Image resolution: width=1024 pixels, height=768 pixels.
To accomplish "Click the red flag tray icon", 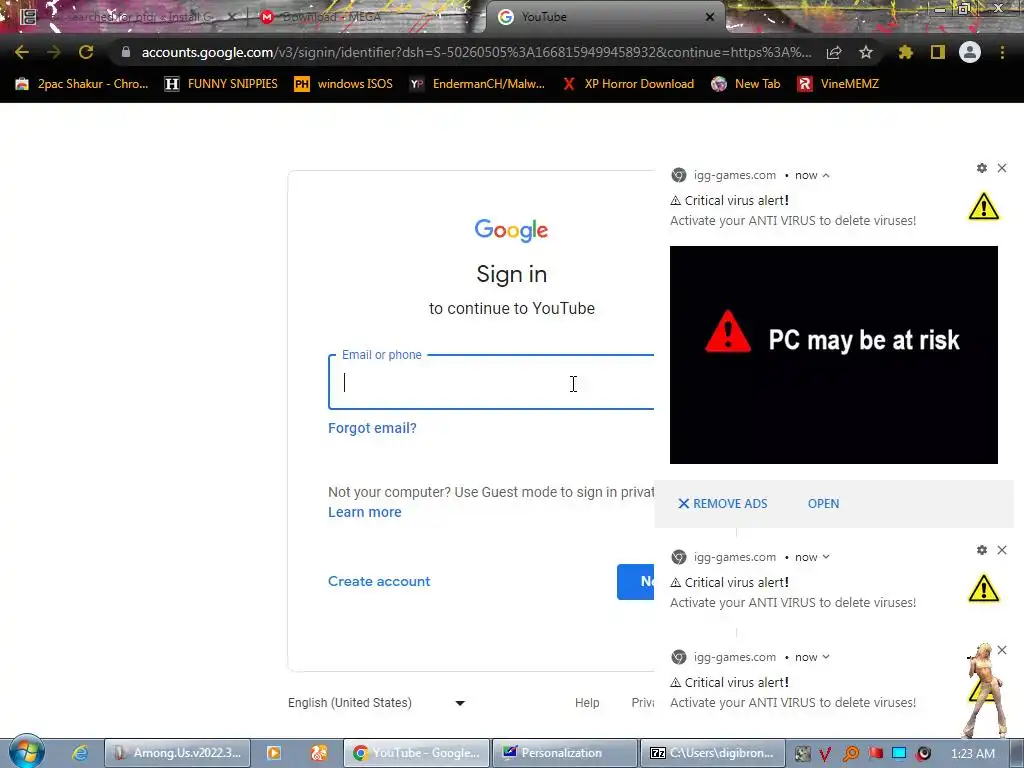I will [x=875, y=754].
